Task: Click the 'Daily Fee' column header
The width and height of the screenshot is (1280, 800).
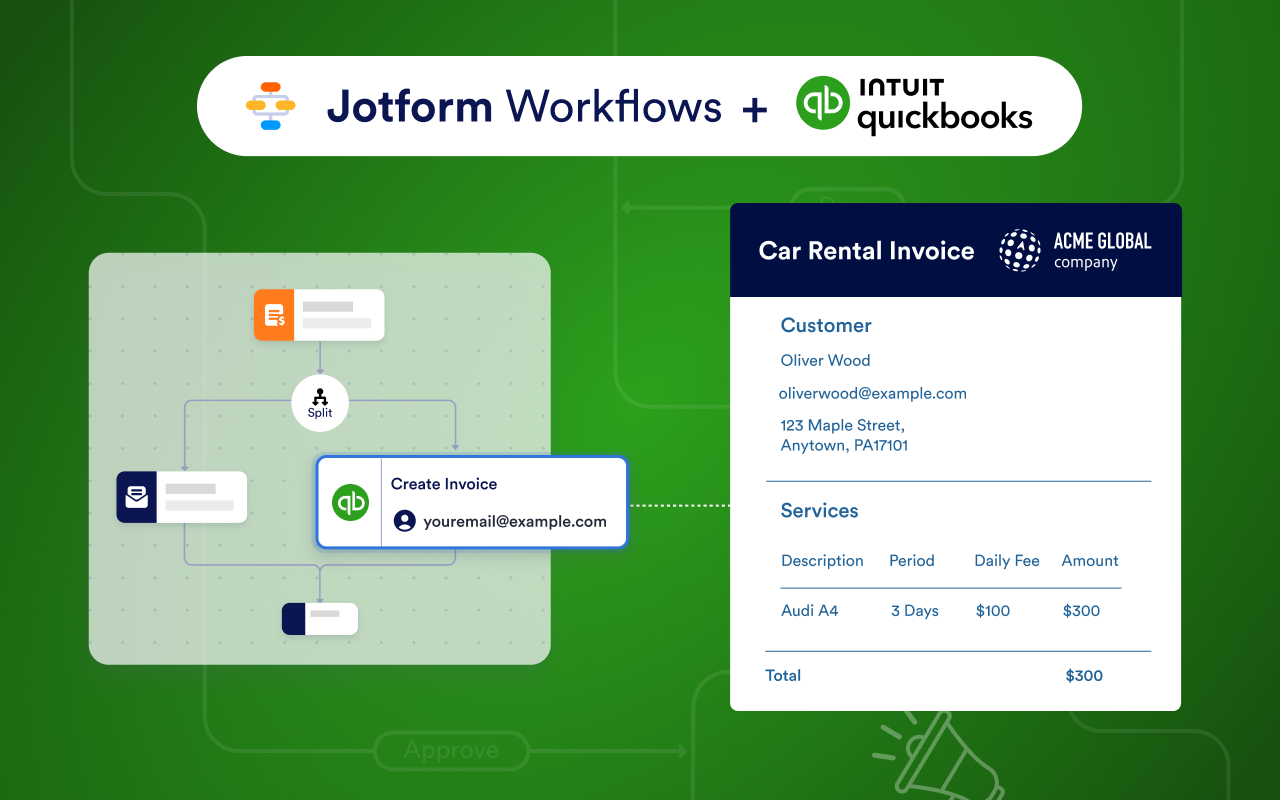Action: (1007, 561)
